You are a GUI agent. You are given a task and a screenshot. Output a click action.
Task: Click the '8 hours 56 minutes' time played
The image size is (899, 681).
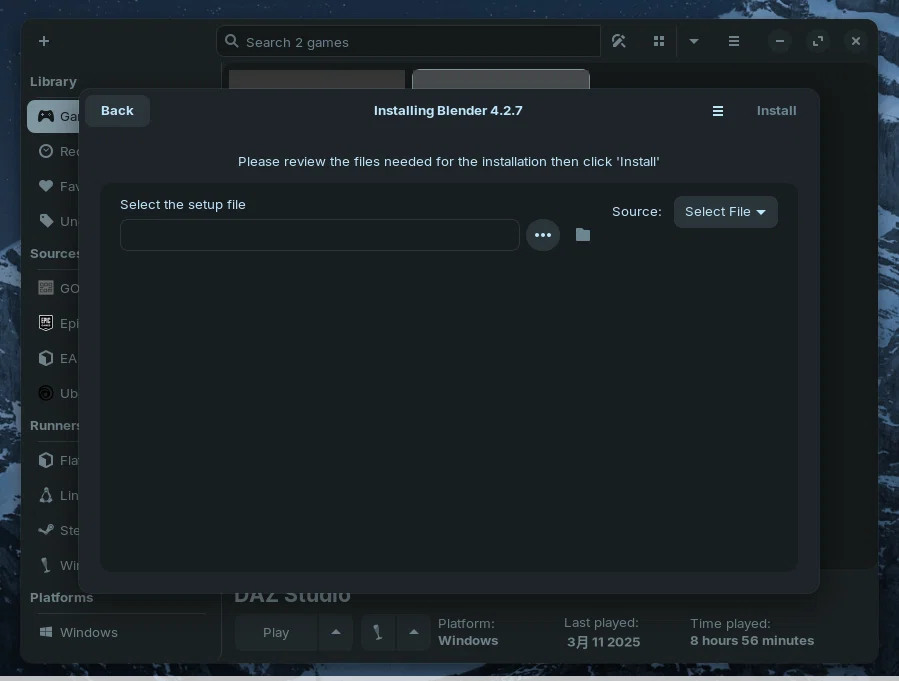(x=752, y=641)
